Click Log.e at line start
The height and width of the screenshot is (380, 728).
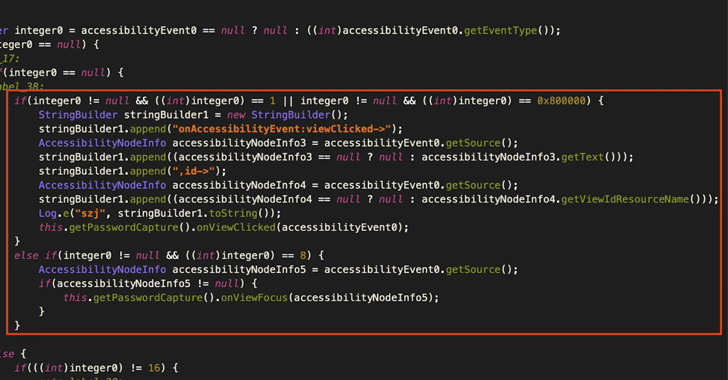53,213
